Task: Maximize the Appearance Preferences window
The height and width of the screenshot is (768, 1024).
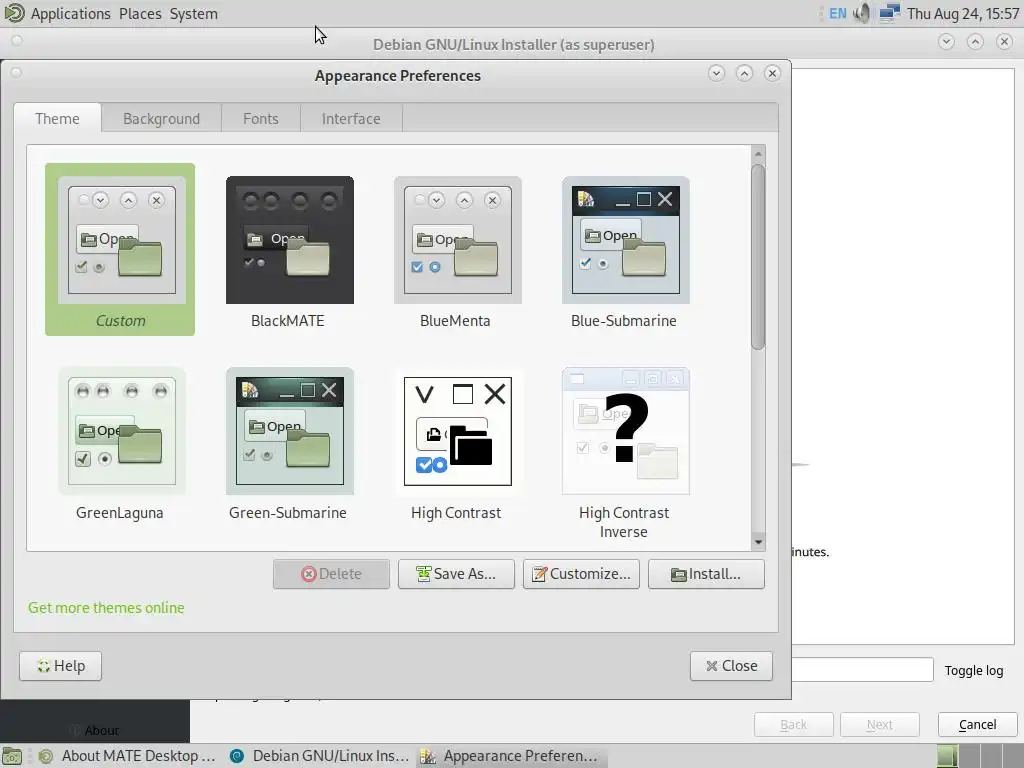Action: click(744, 73)
